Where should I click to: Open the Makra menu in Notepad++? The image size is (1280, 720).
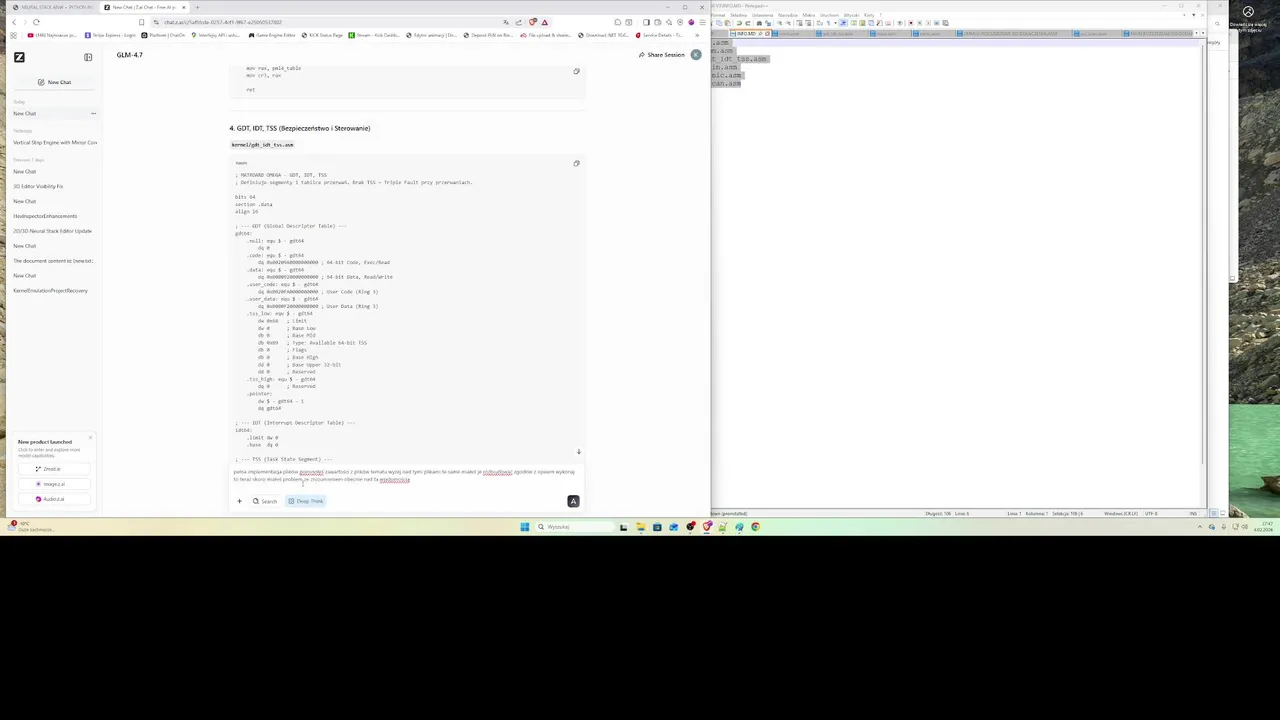coord(808,15)
